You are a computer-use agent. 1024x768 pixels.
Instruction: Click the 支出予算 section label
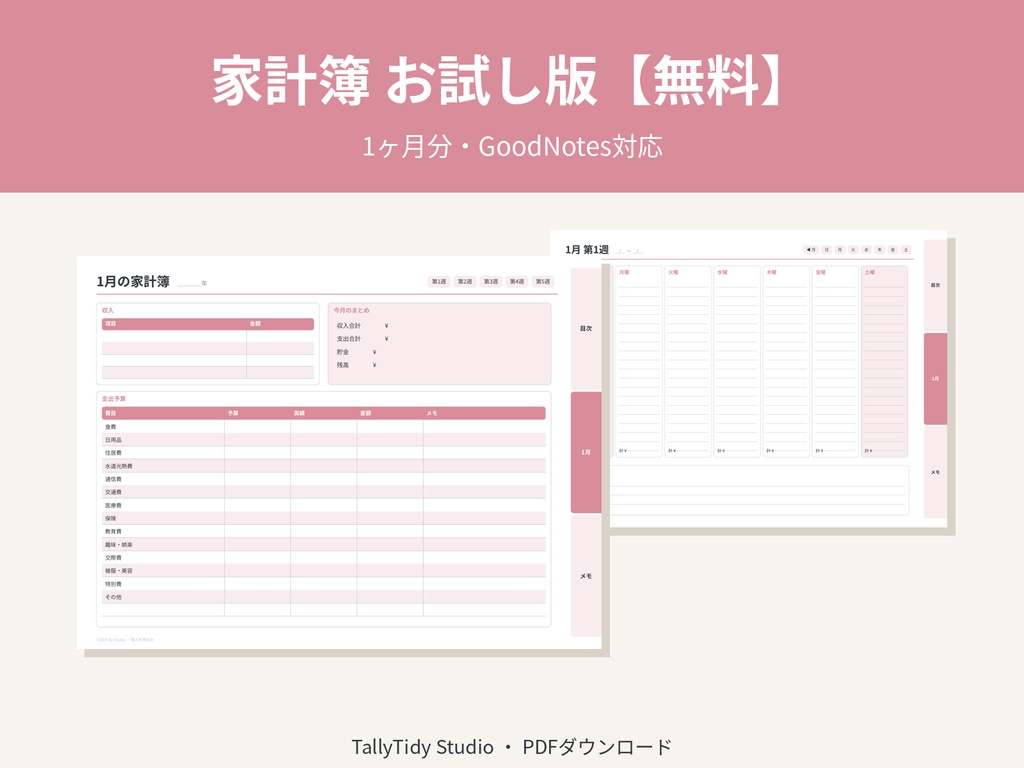point(114,398)
